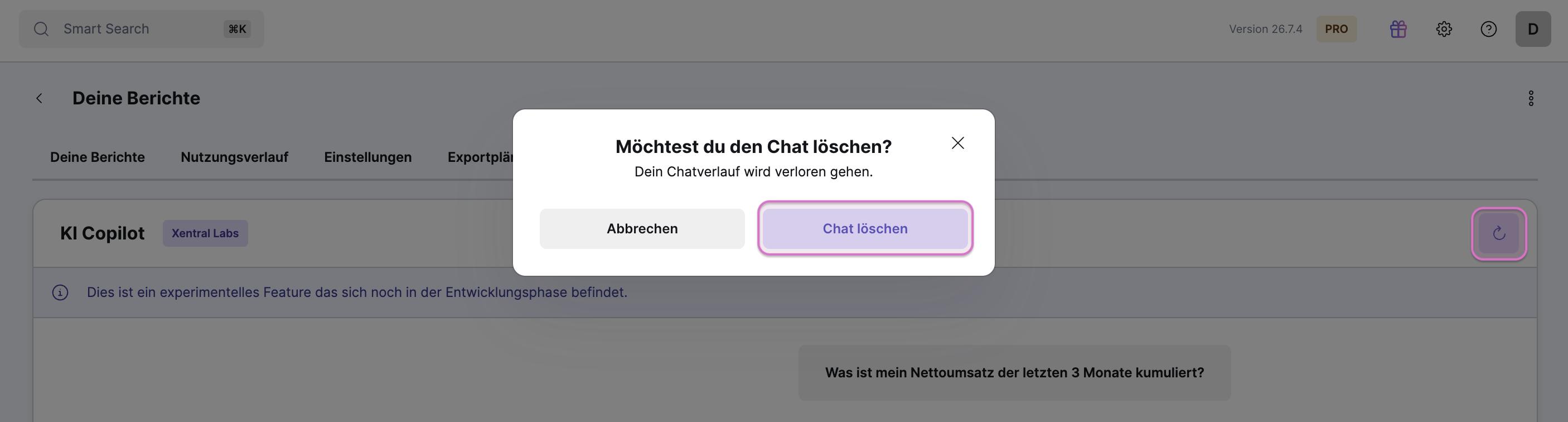
Task: Click the PRO plan badge
Action: click(x=1336, y=29)
